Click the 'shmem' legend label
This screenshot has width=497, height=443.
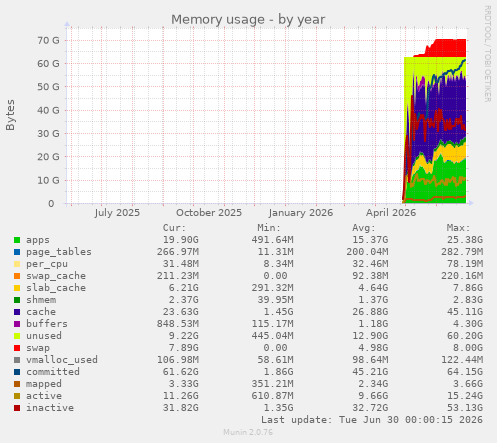coord(41,300)
